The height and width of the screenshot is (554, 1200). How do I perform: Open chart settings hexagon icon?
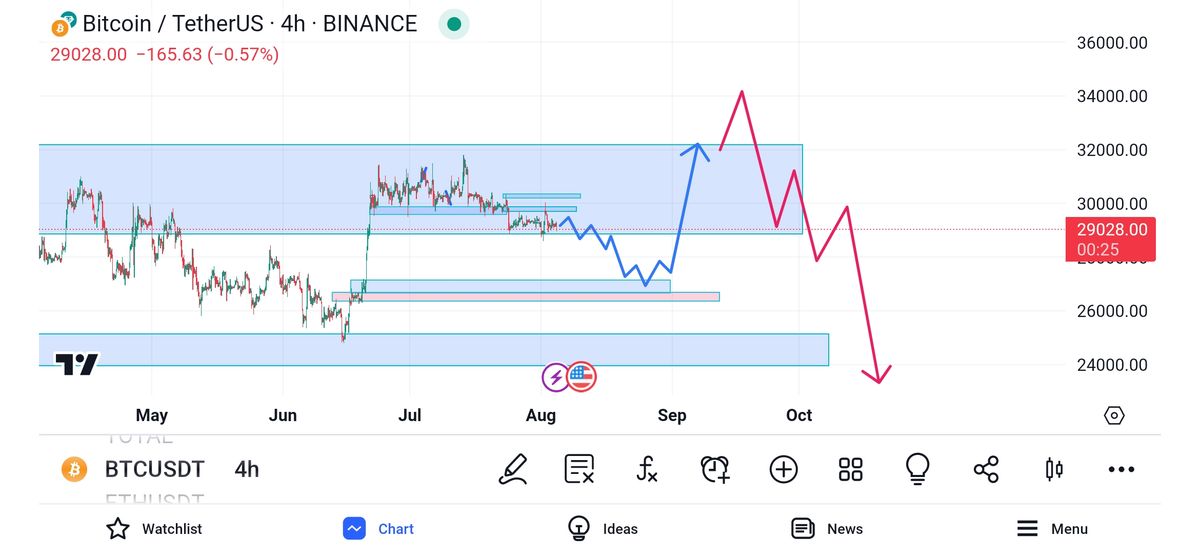pos(1115,415)
